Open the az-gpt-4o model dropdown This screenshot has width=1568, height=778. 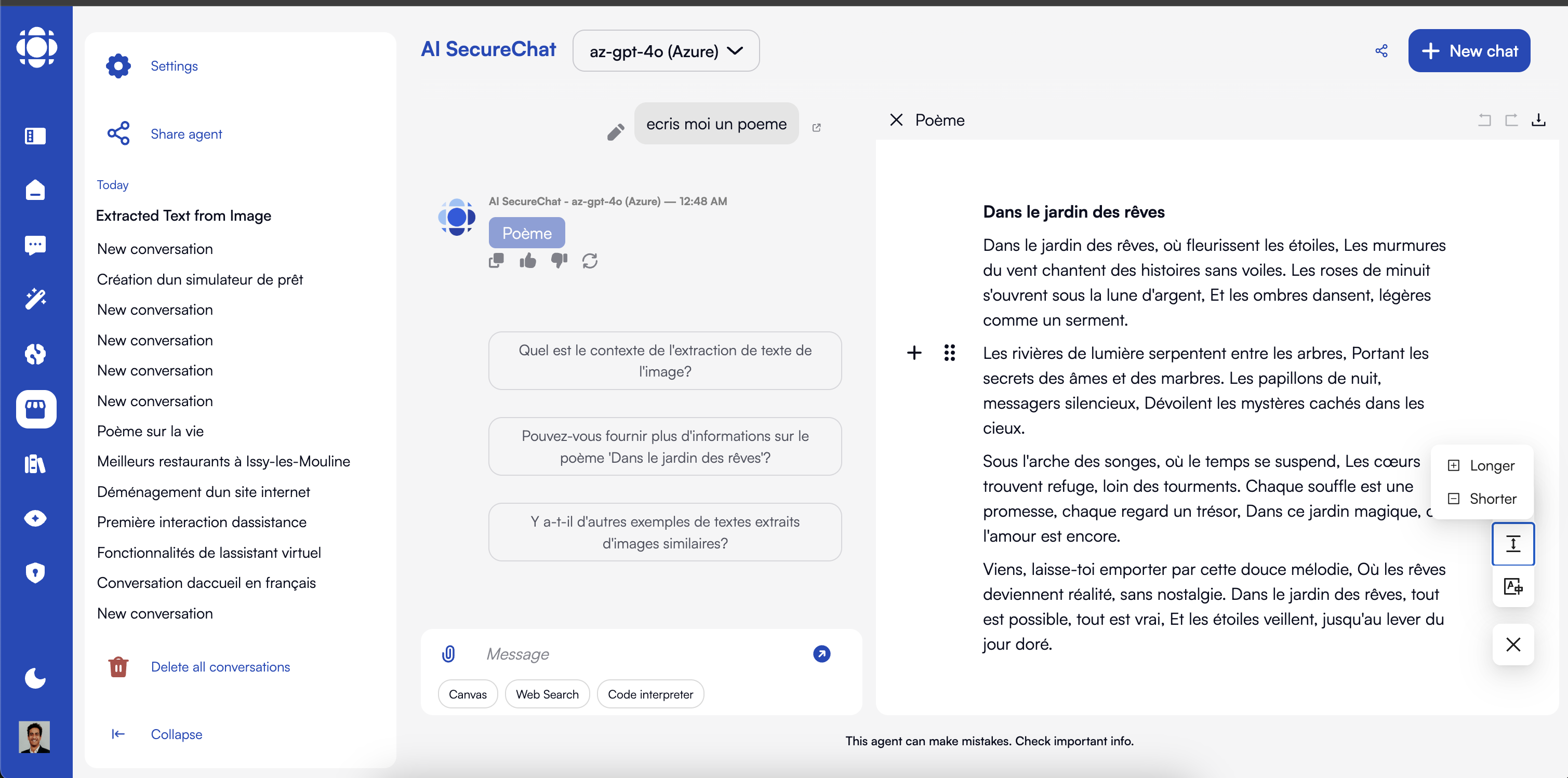(666, 51)
